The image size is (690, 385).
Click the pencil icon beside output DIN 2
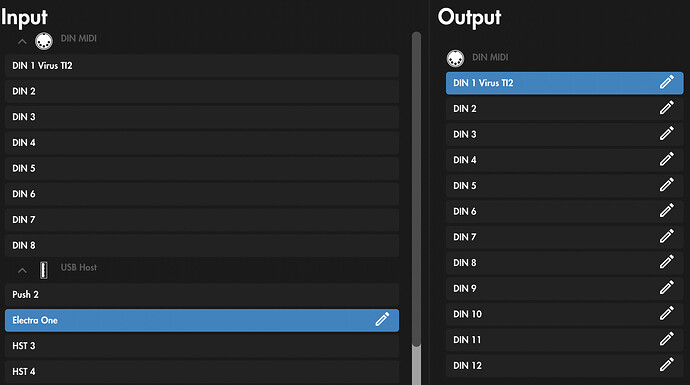click(x=666, y=108)
